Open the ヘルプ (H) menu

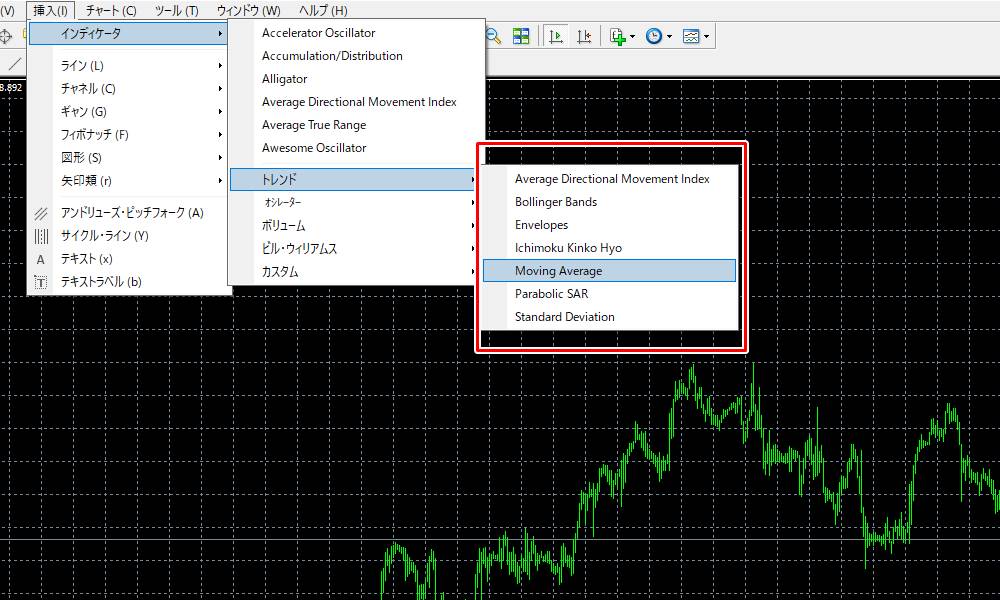323,10
